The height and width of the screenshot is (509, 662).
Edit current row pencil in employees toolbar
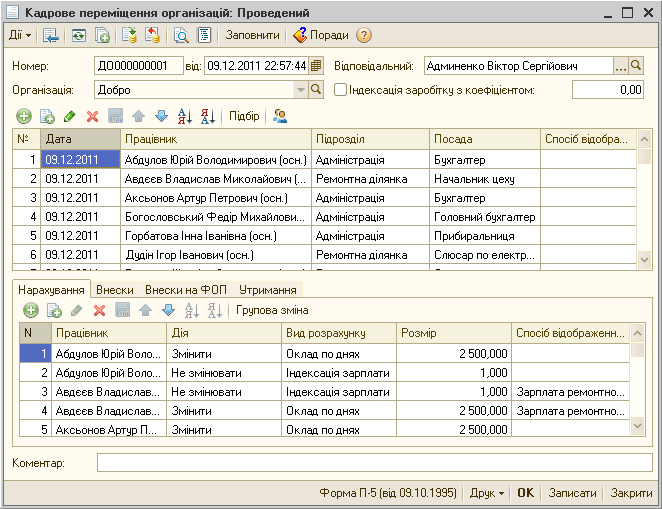tap(70, 116)
